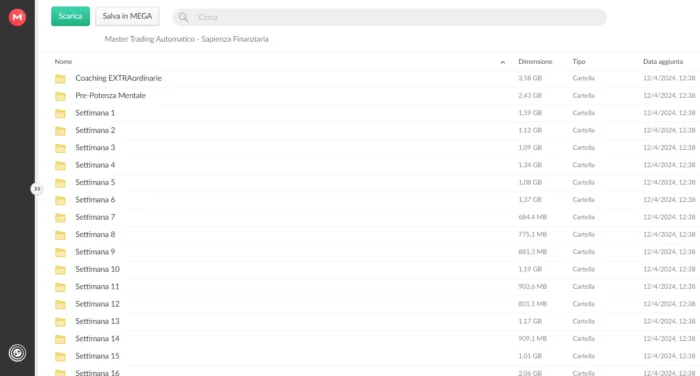The image size is (700, 376).
Task: Expand the sidebar with double-arrow button
Action: click(x=37, y=189)
